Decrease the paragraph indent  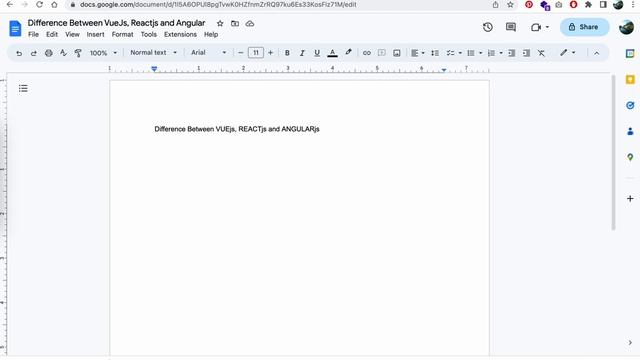[x=511, y=53]
